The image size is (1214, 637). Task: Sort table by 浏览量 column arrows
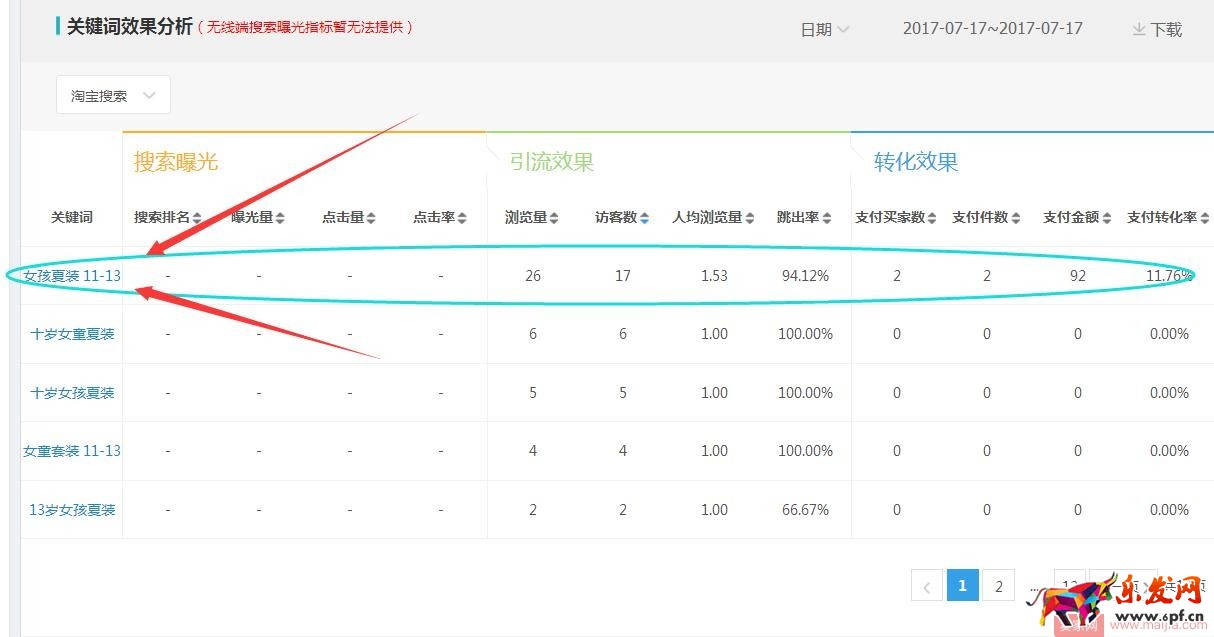tap(554, 216)
